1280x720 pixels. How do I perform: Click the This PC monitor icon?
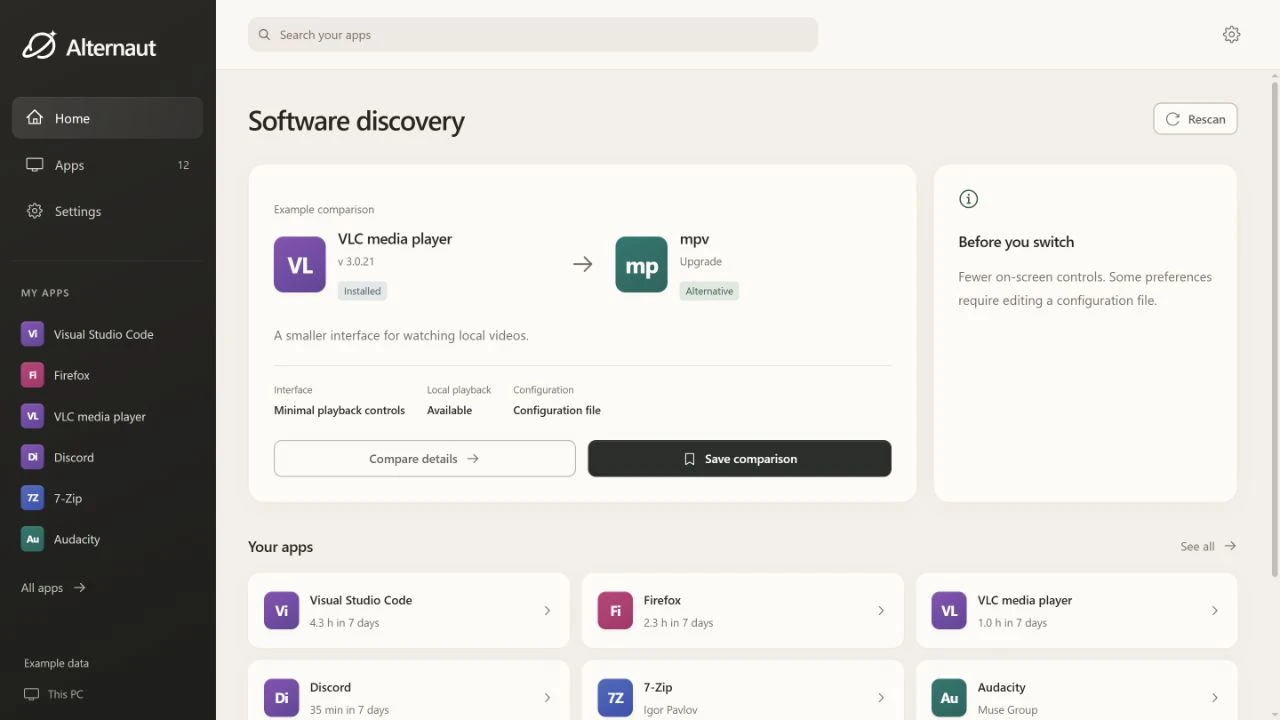[31, 694]
